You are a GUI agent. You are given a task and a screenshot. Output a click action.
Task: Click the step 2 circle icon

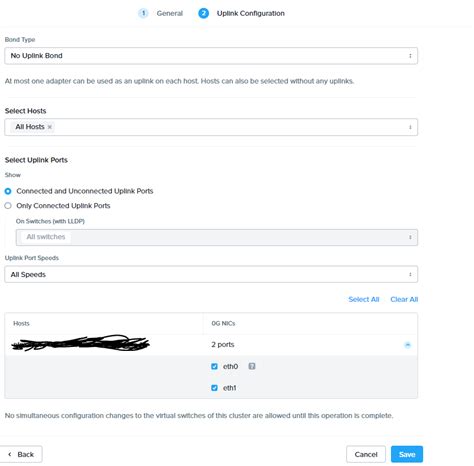pos(204,13)
